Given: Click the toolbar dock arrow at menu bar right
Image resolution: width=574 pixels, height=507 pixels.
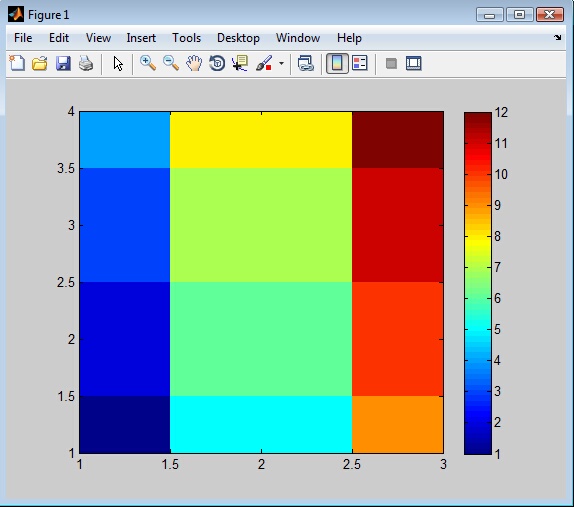Looking at the screenshot, I should [558, 37].
